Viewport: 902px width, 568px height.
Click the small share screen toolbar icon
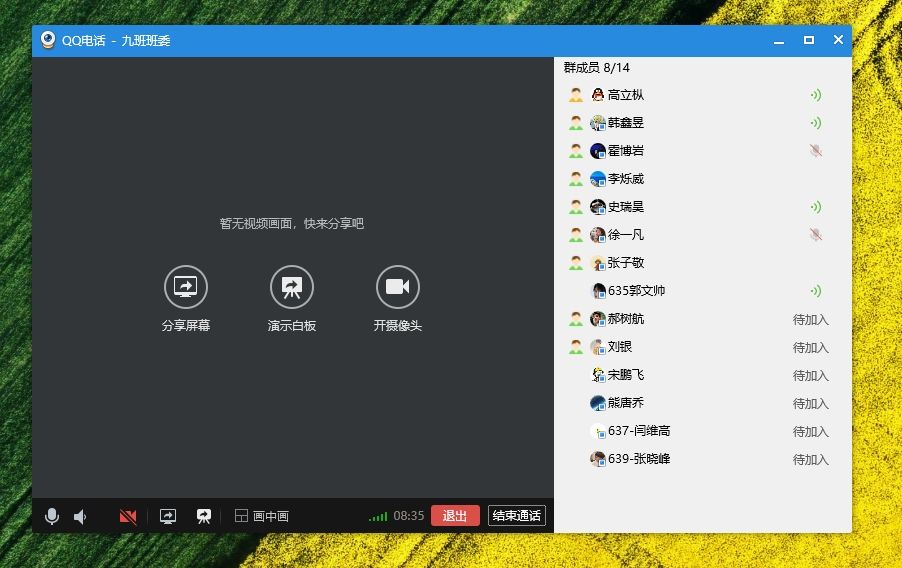[x=168, y=516]
